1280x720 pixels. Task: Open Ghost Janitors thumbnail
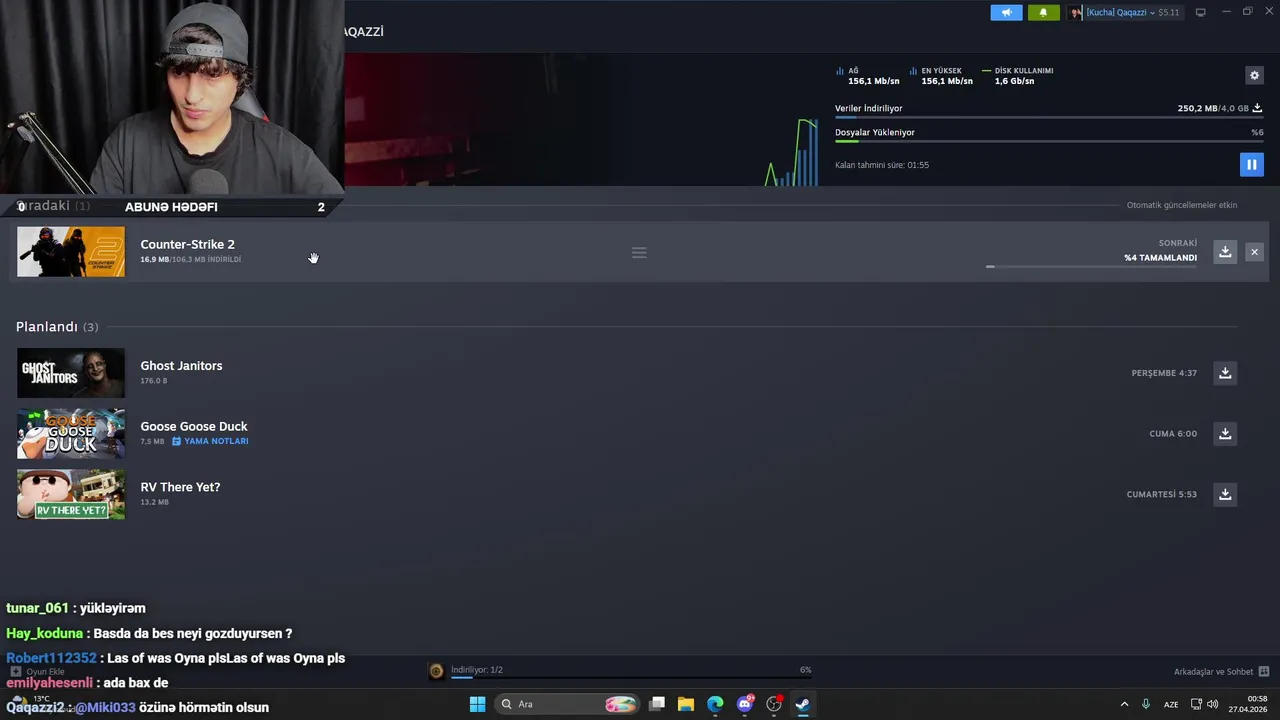pos(71,373)
